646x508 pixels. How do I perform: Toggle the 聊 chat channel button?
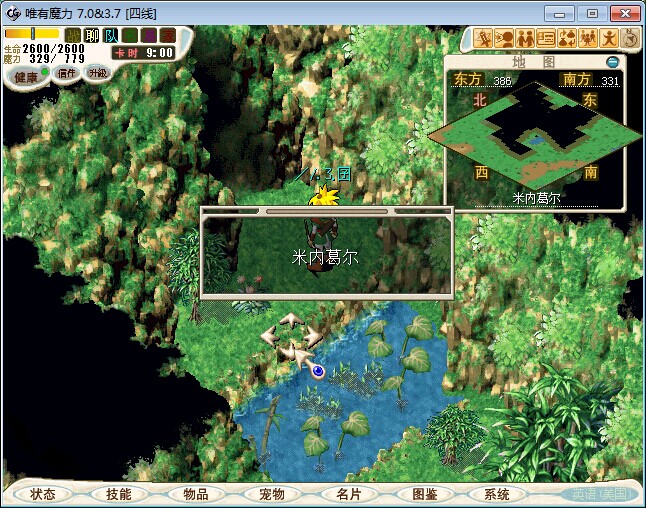[92, 35]
